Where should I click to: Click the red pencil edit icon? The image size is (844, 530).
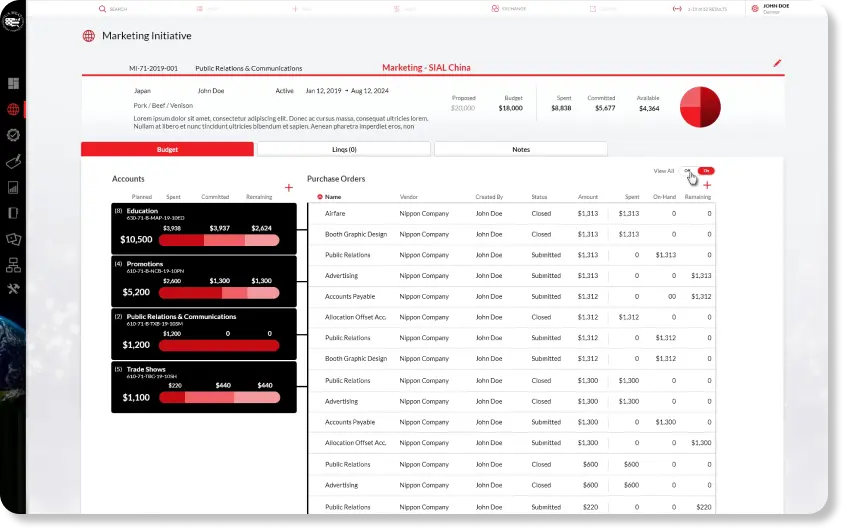coord(777,63)
